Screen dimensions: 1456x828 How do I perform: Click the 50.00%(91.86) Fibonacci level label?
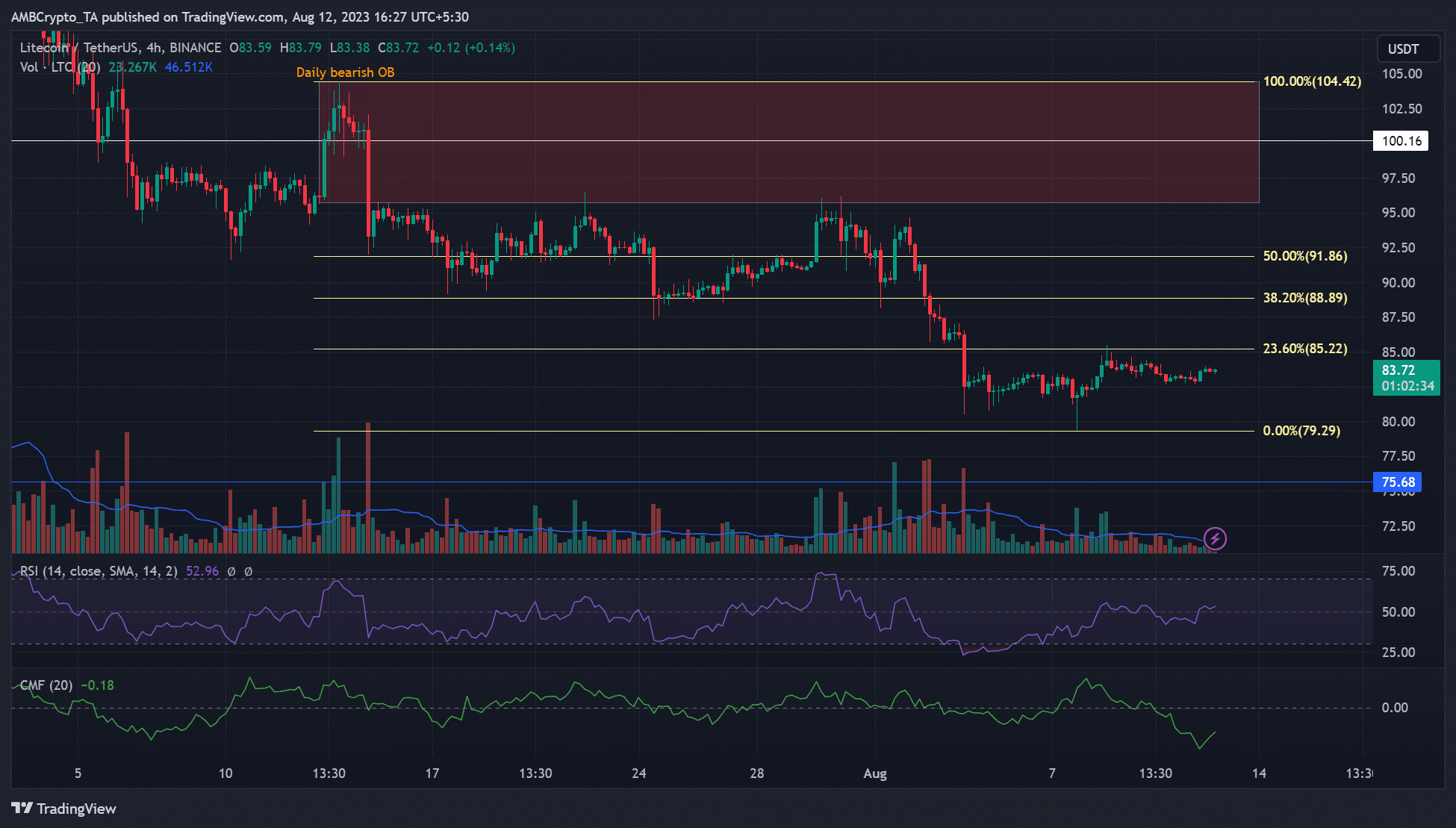(x=1304, y=256)
